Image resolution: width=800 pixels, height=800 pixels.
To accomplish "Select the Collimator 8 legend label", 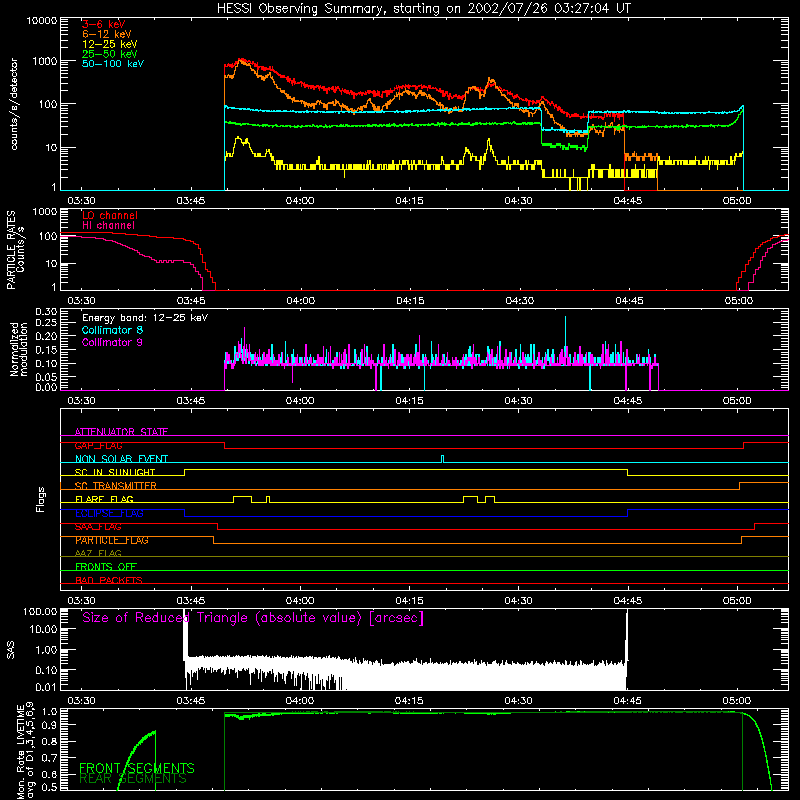I will [112, 330].
